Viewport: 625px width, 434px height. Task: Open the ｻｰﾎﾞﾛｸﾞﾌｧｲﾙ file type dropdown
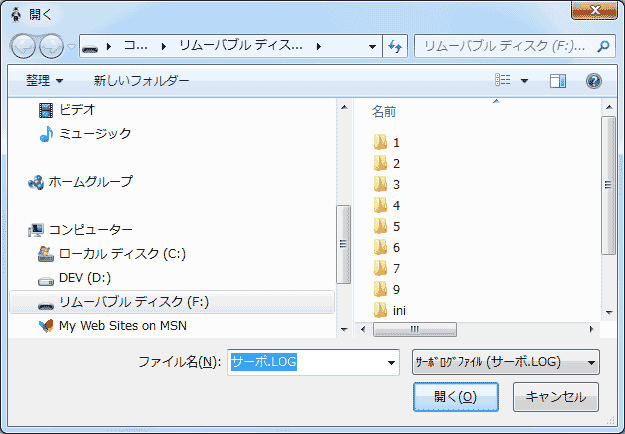505,362
